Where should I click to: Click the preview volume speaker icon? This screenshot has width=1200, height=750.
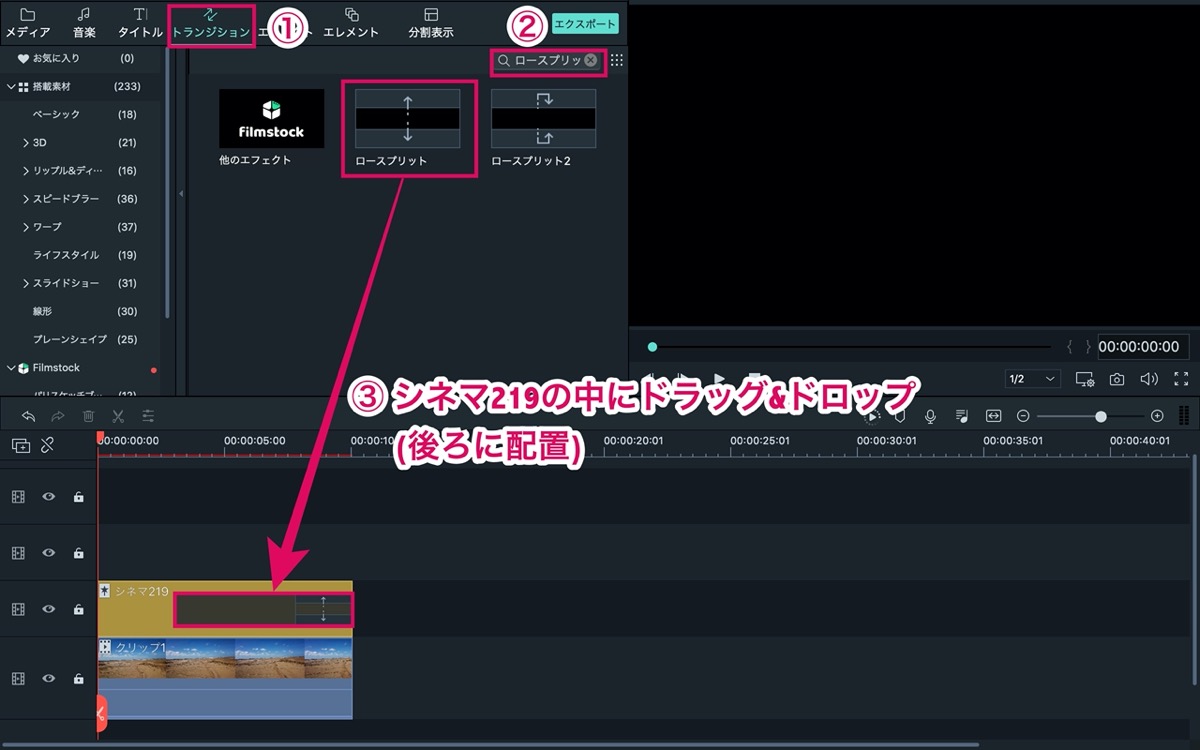pyautogui.click(x=1149, y=379)
